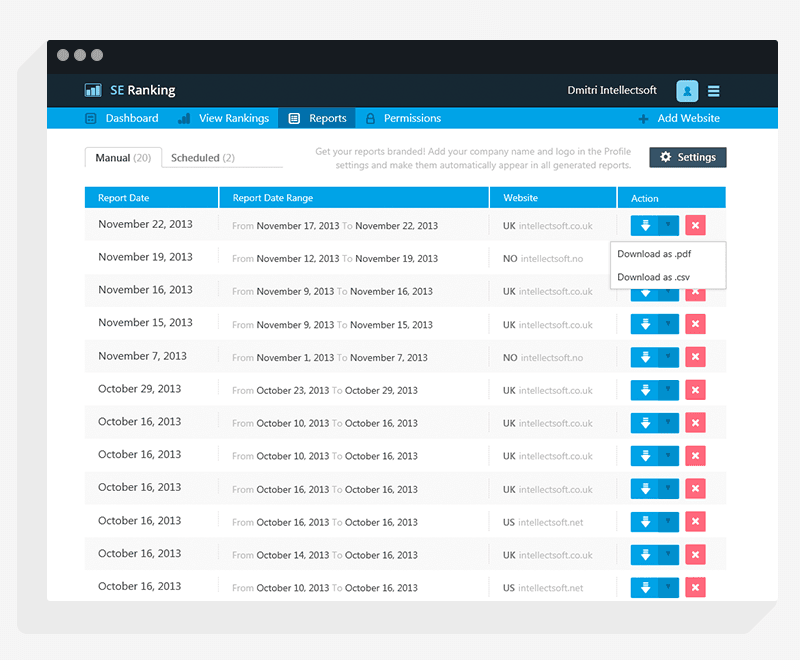800x660 pixels.
Task: Click the Settings button
Action: pos(688,157)
